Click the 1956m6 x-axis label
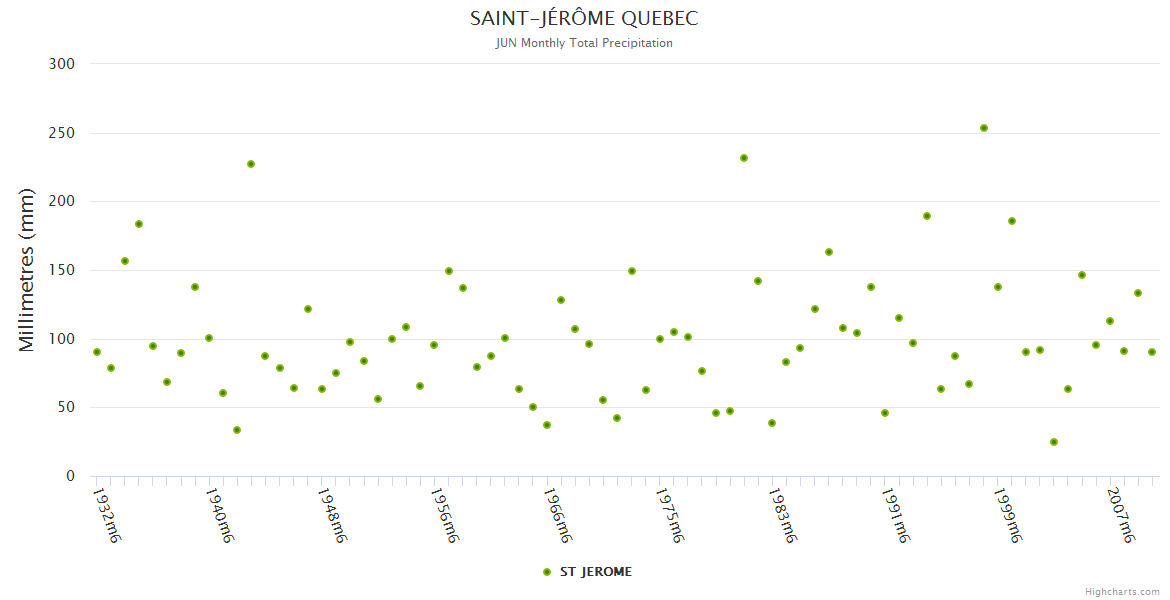This screenshot has width=1170, height=600. (x=444, y=515)
